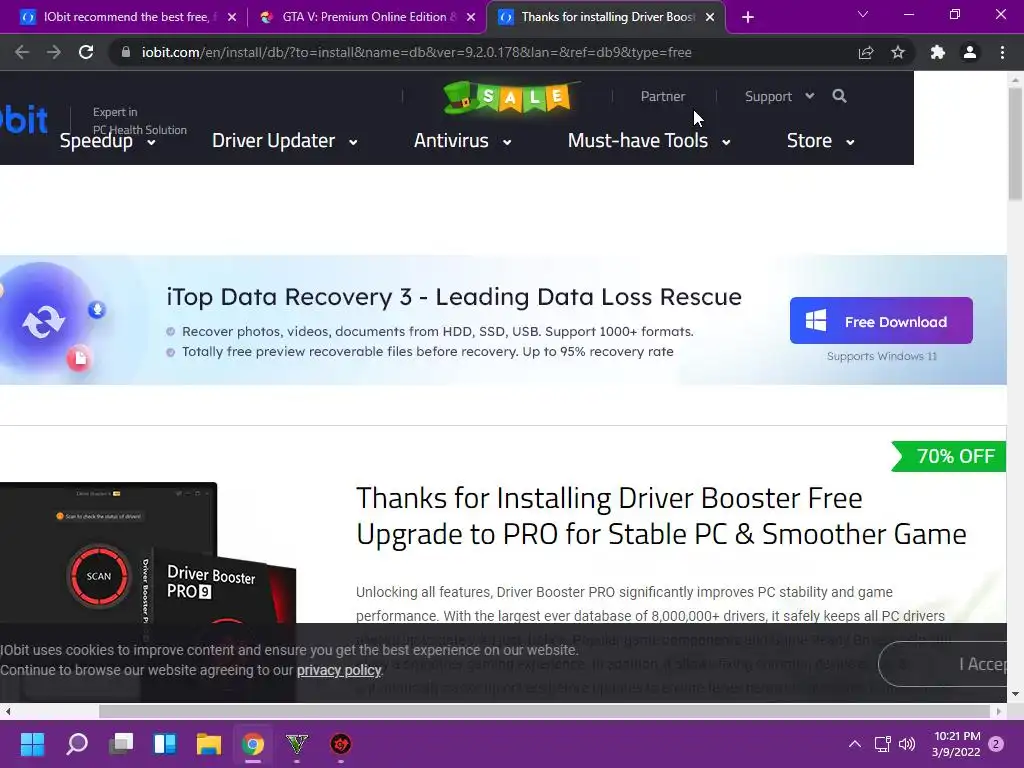Open the IObit logo homepage

pyautogui.click(x=24, y=120)
